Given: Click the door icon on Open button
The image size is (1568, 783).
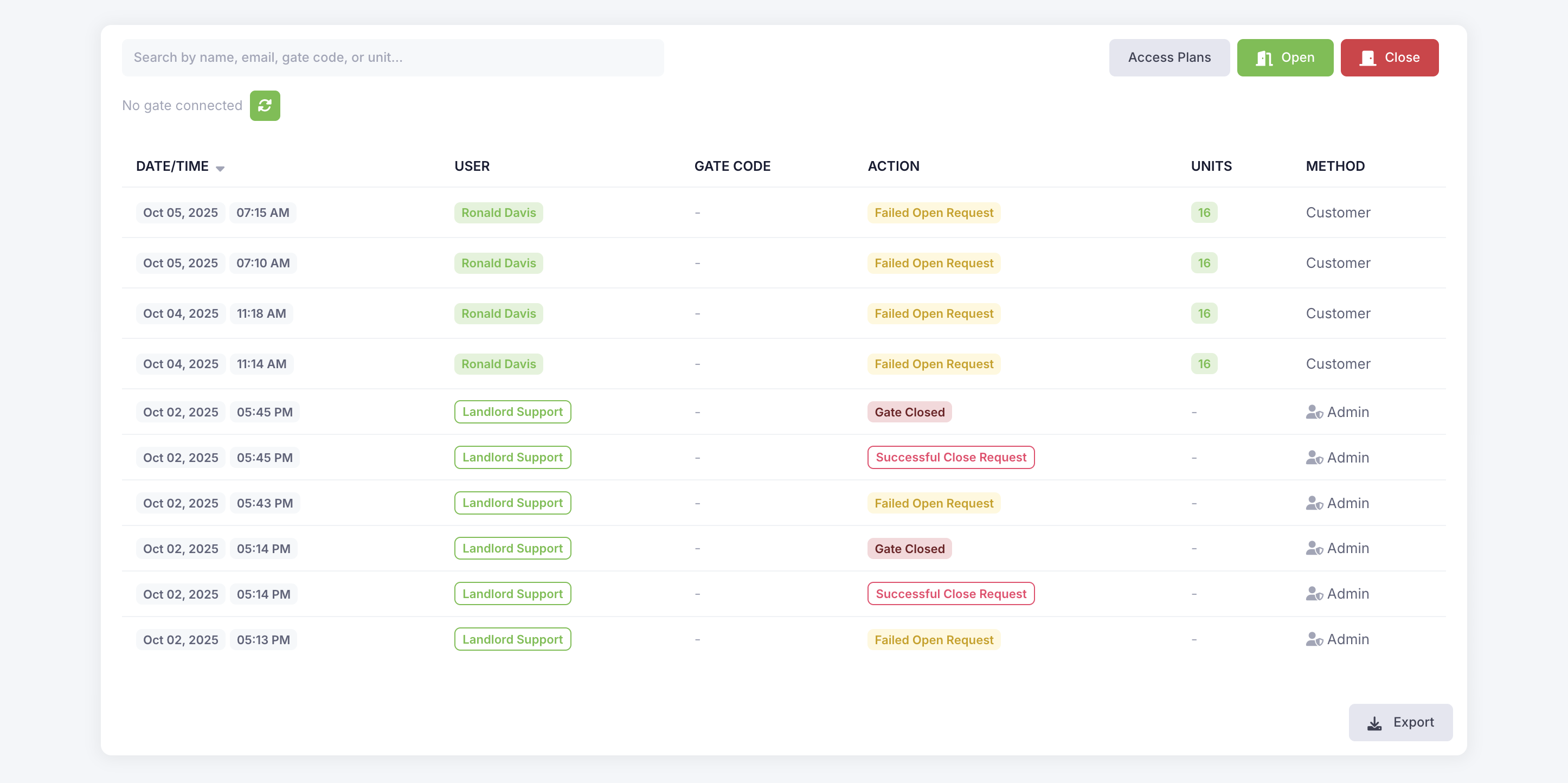Looking at the screenshot, I should point(1264,58).
